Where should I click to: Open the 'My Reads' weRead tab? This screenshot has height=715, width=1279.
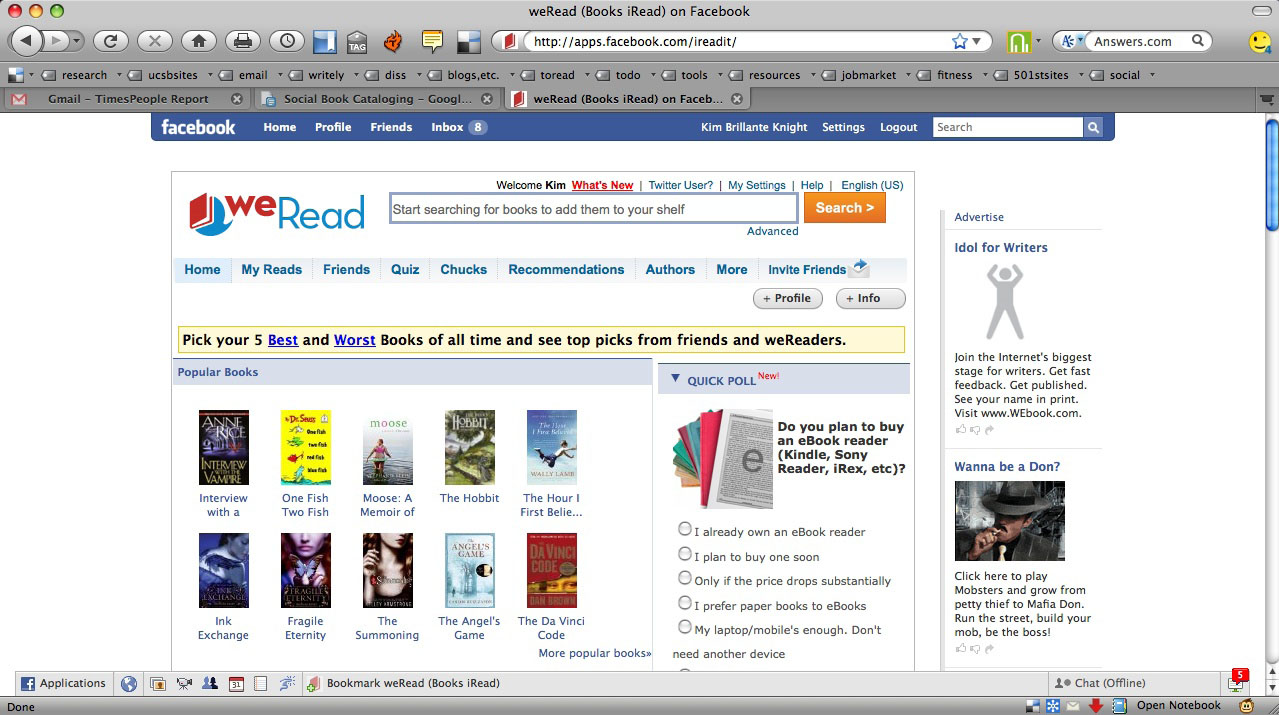[x=271, y=270]
